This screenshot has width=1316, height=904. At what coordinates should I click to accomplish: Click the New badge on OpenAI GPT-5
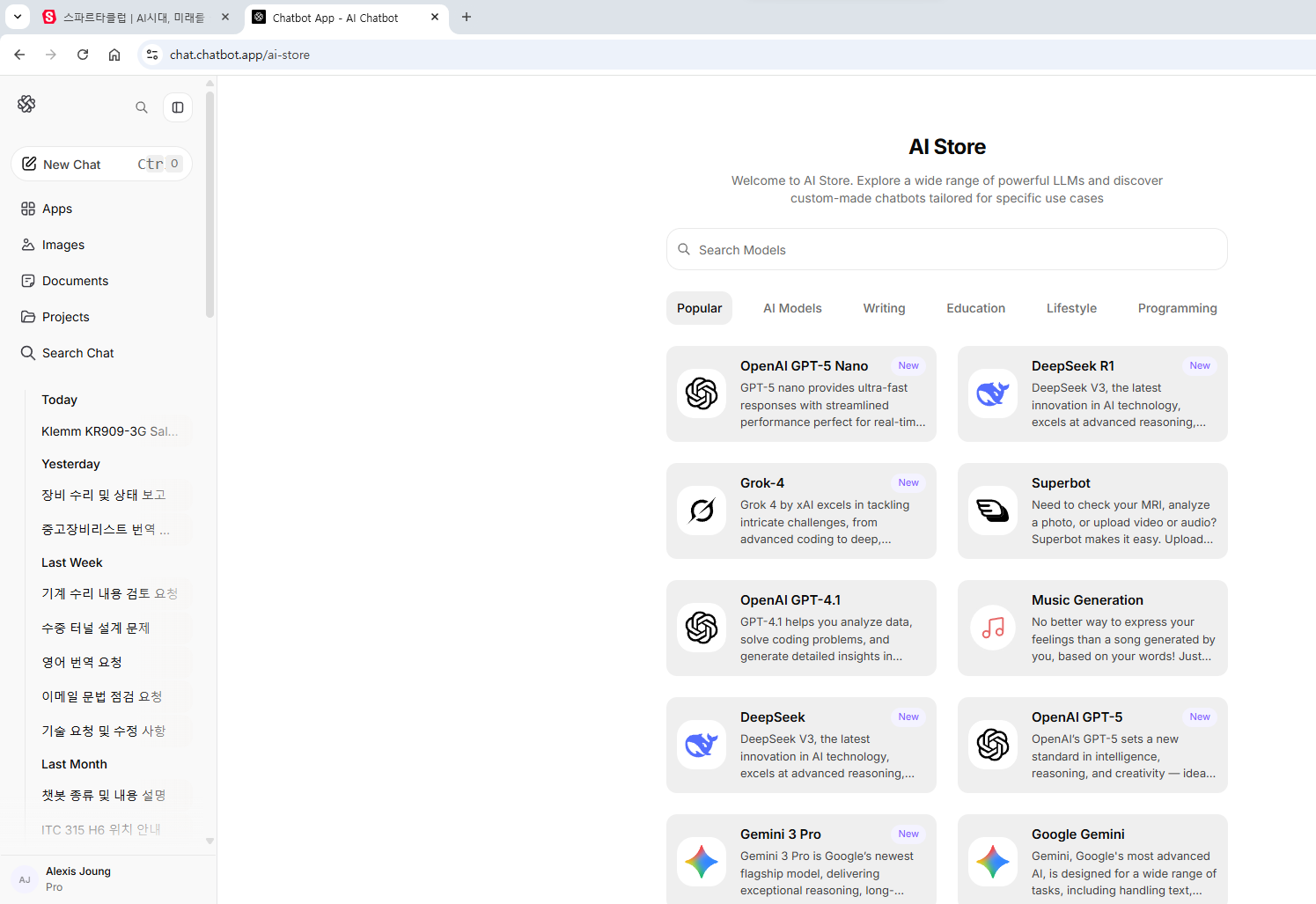point(1200,717)
